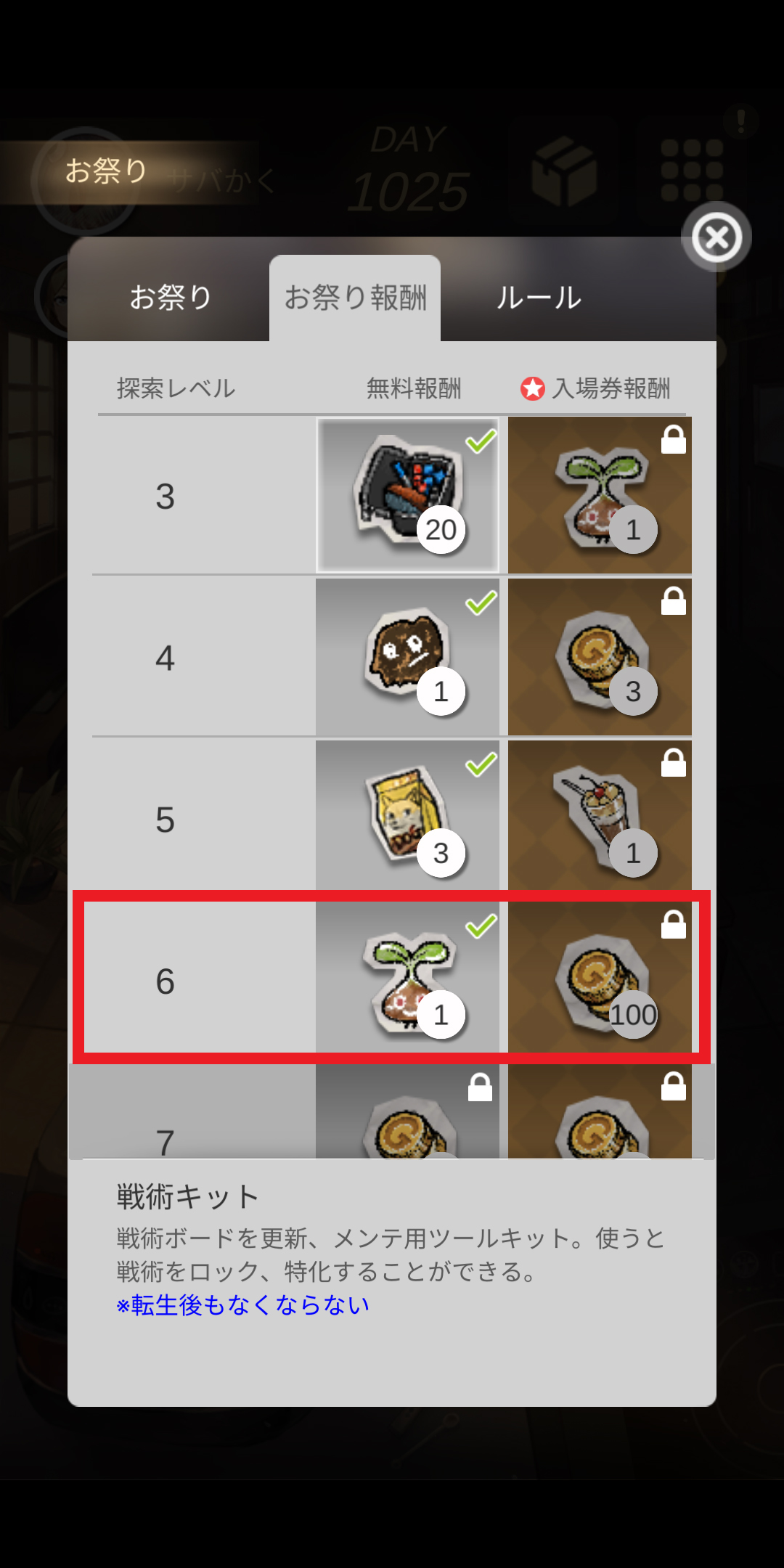Click the green checkmark on level 3 reward
The width and height of the screenshot is (784, 1568).
click(481, 441)
